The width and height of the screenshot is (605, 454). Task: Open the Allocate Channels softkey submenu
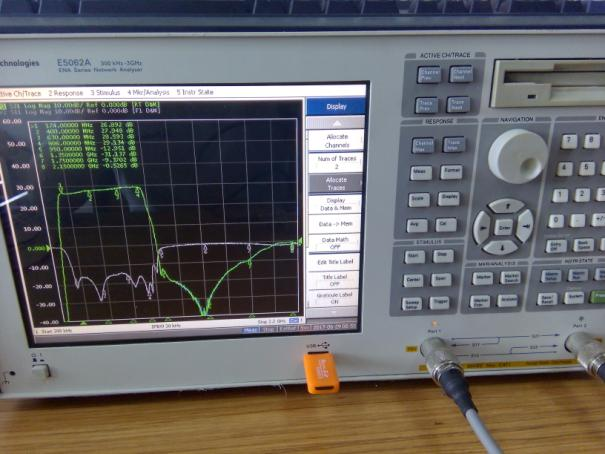coord(336,141)
